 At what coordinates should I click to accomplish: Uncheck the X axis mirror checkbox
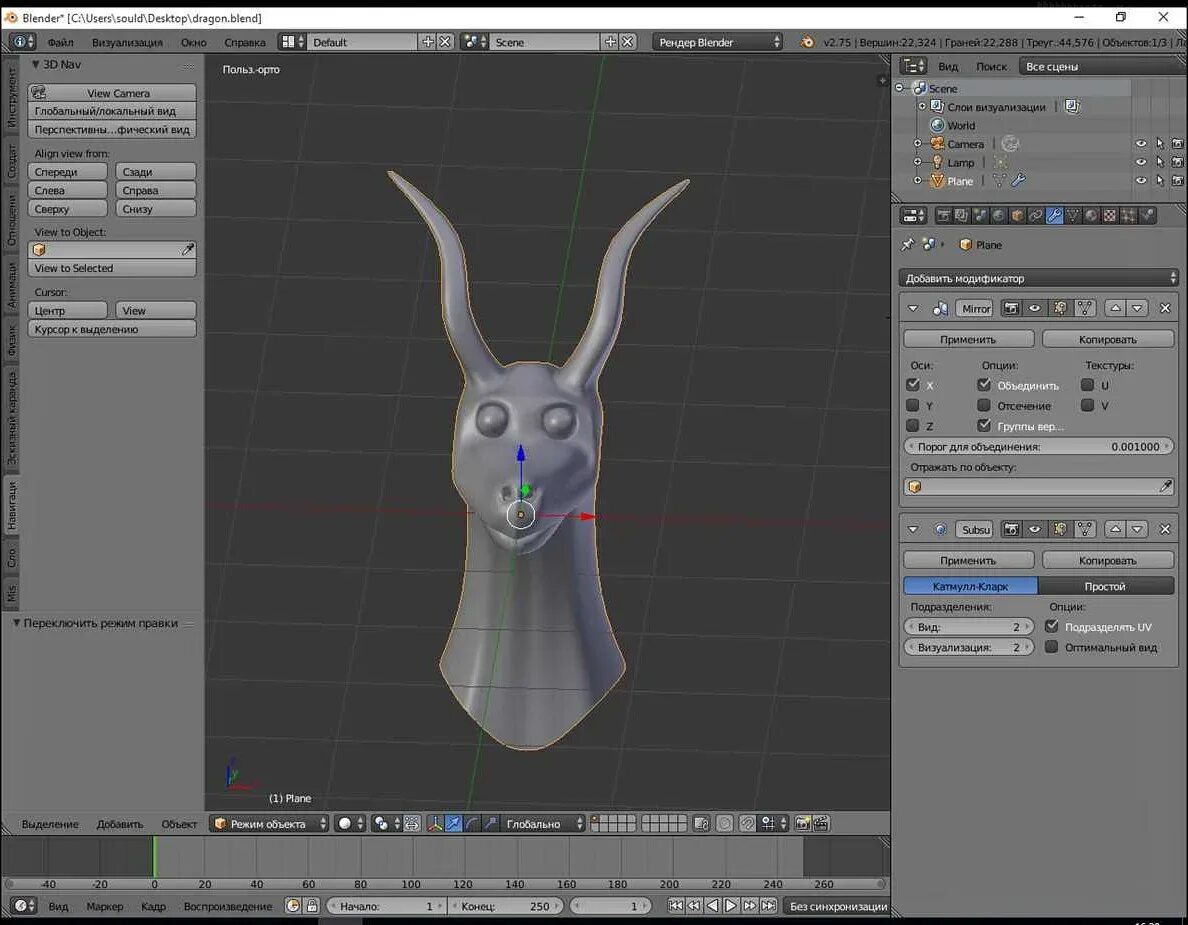click(x=913, y=385)
